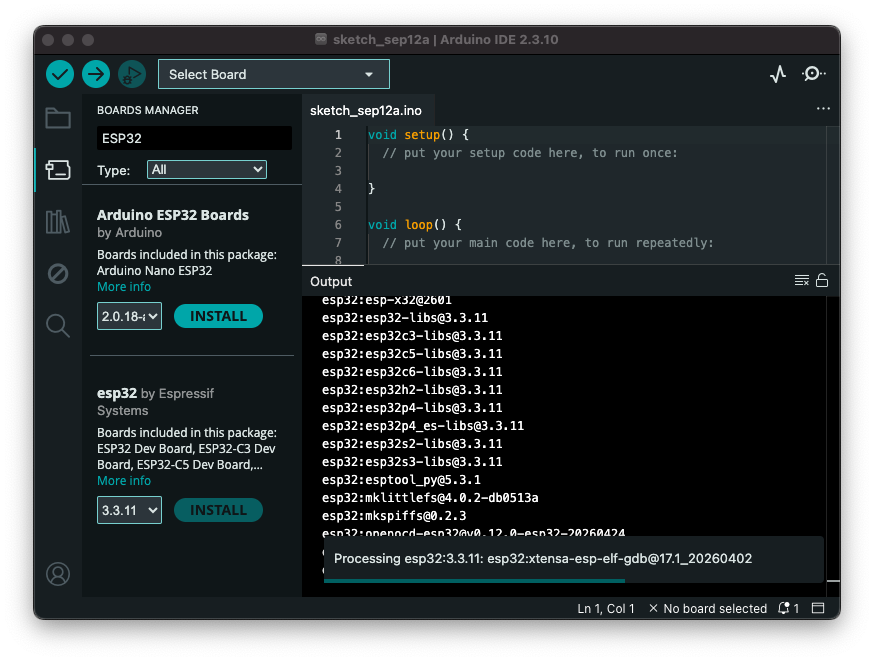Toggle Output scroll lock icon
The image size is (874, 661).
822,280
